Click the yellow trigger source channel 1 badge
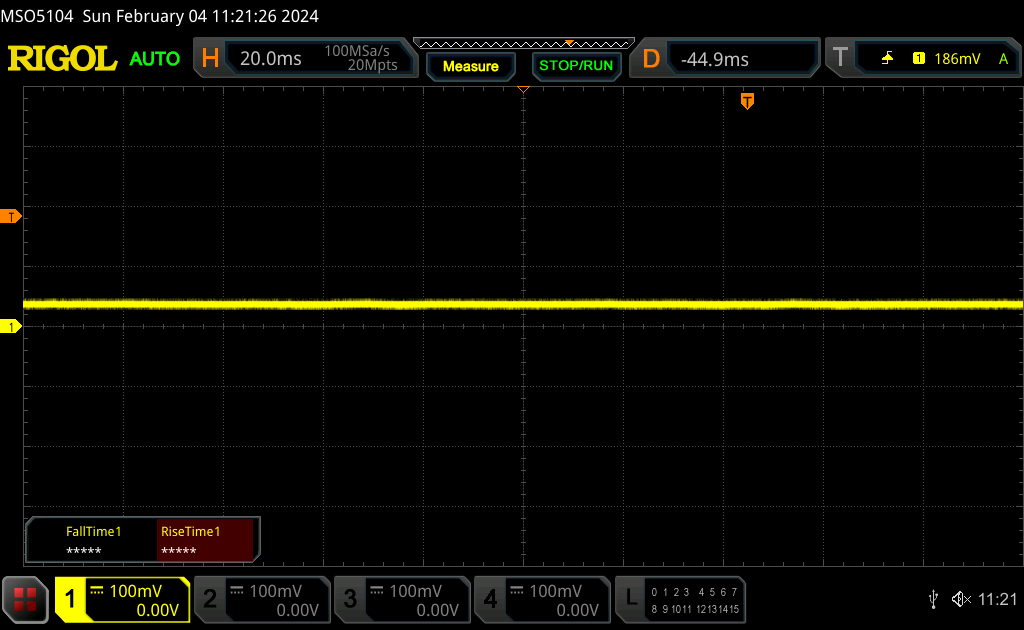Image resolution: width=1024 pixels, height=630 pixels. [x=918, y=59]
